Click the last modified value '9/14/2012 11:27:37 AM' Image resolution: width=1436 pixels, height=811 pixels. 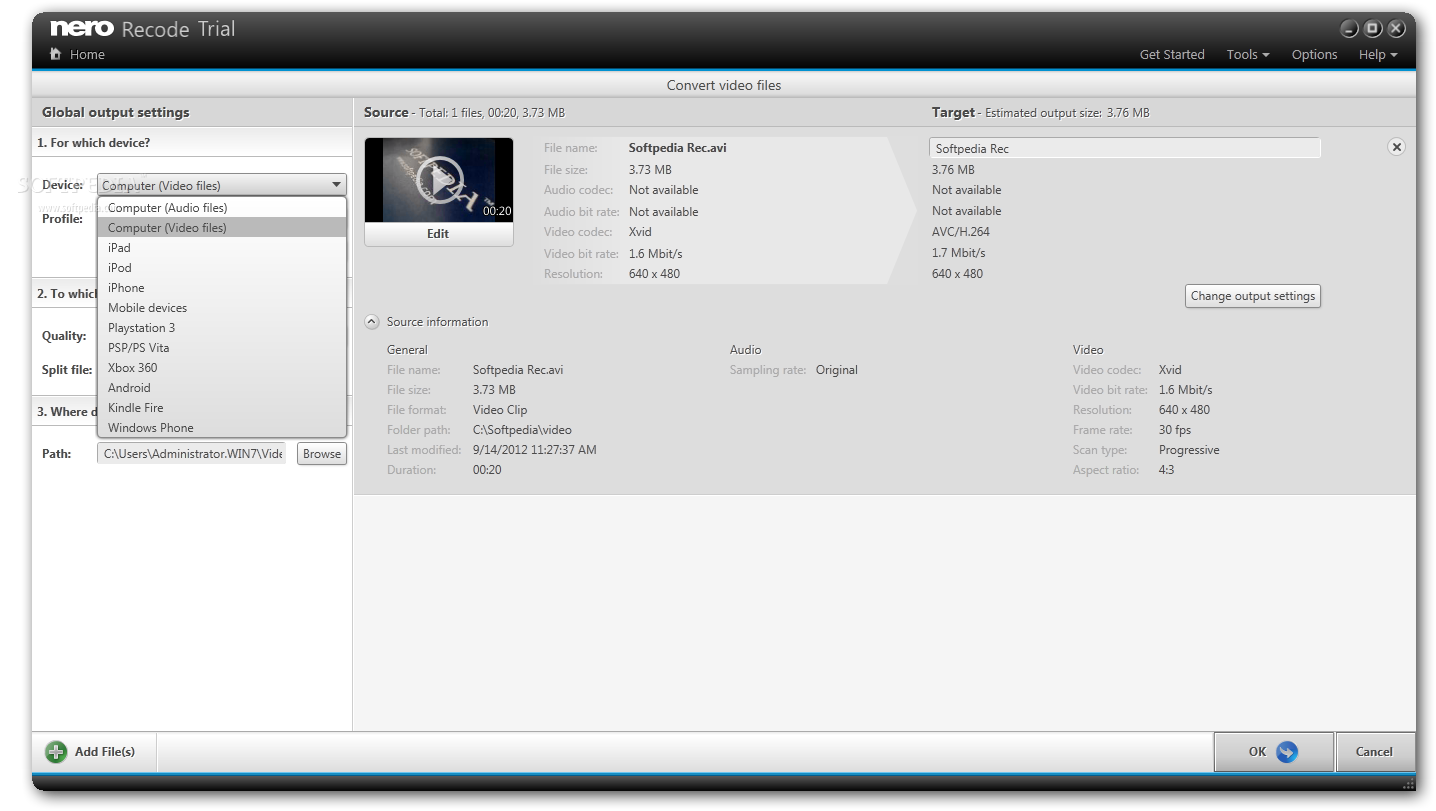click(535, 450)
